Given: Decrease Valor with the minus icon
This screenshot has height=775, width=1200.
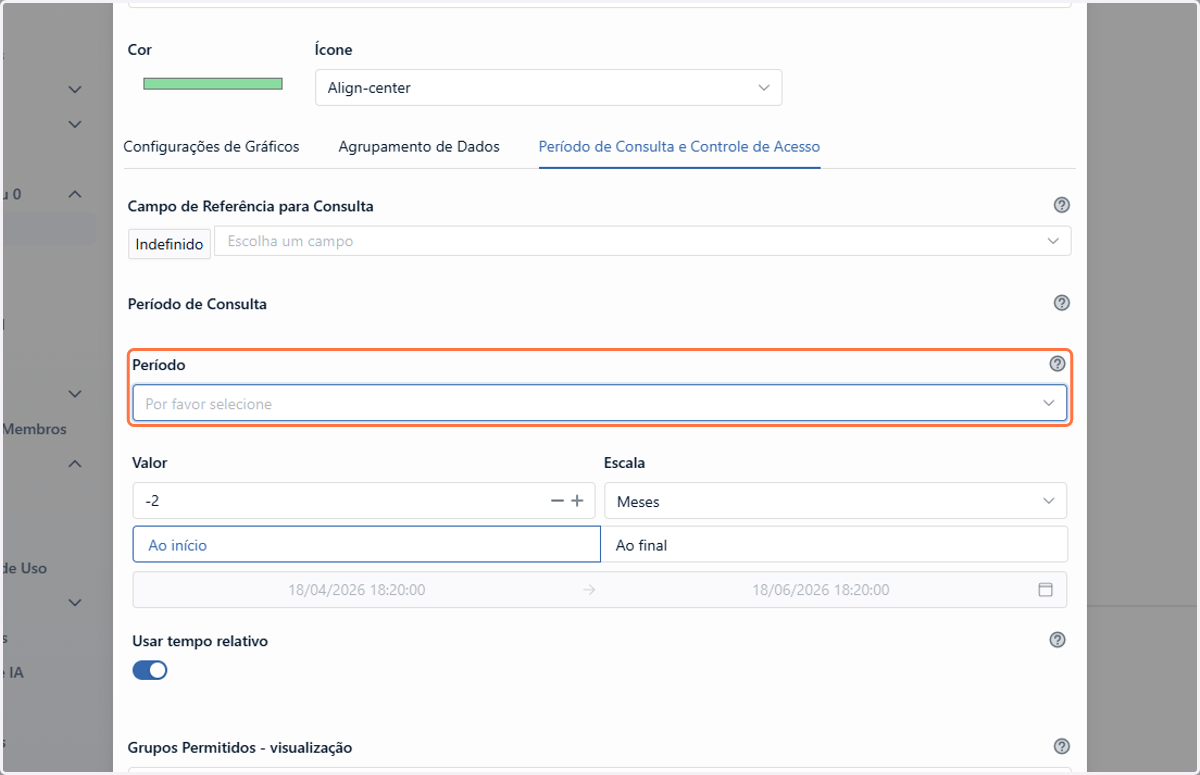Looking at the screenshot, I should (558, 501).
